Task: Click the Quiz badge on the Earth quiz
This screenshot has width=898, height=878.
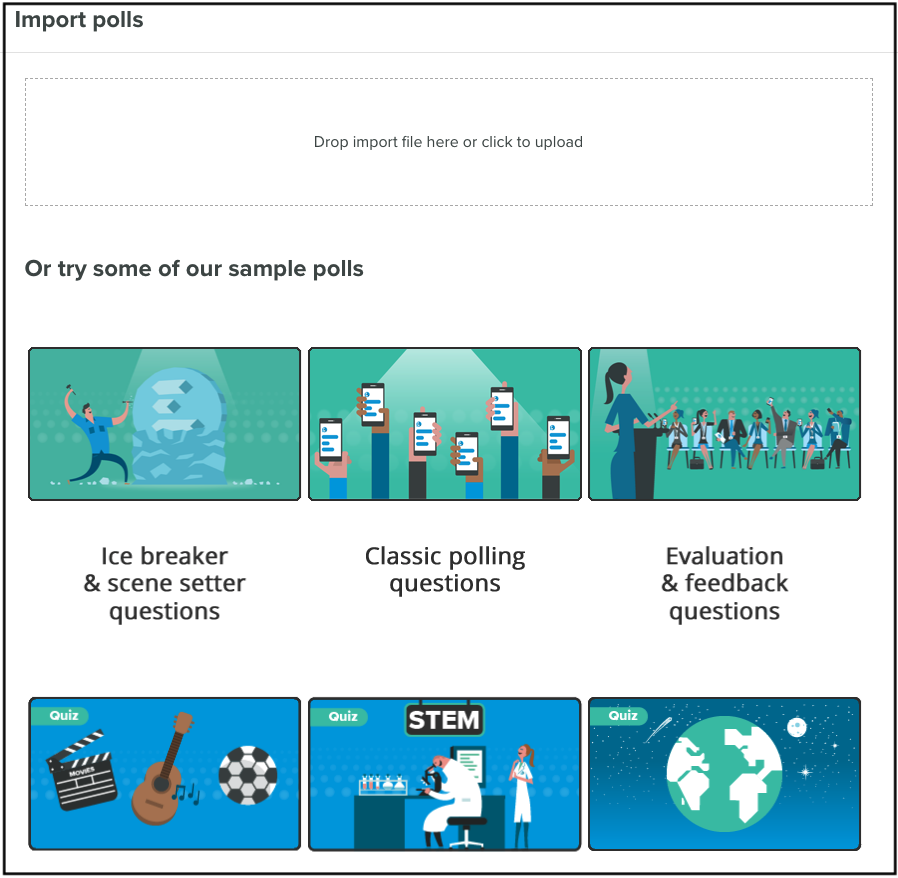Action: coord(620,715)
